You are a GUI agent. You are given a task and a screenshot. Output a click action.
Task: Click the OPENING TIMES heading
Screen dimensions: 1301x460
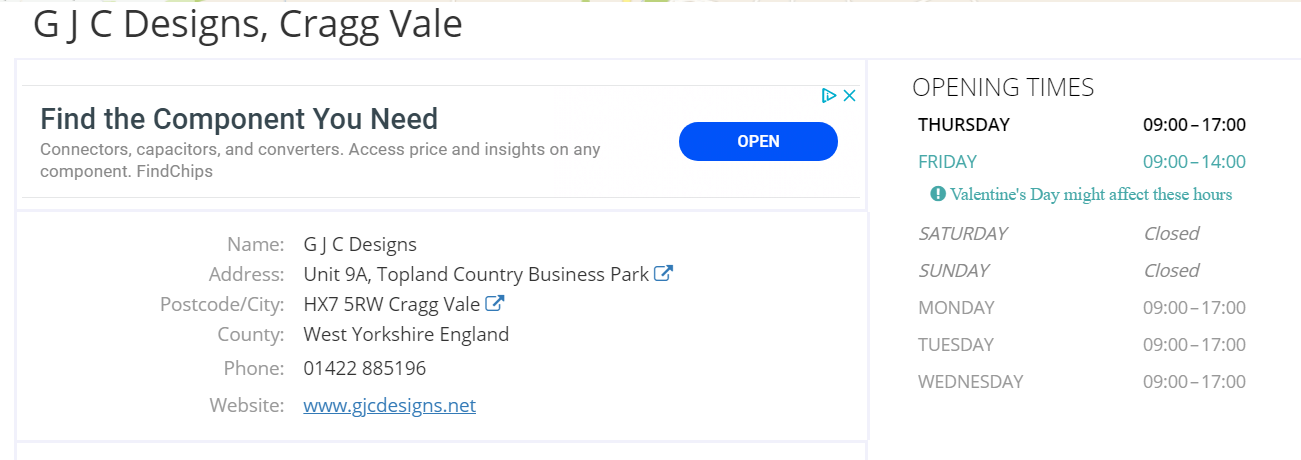pos(1003,87)
